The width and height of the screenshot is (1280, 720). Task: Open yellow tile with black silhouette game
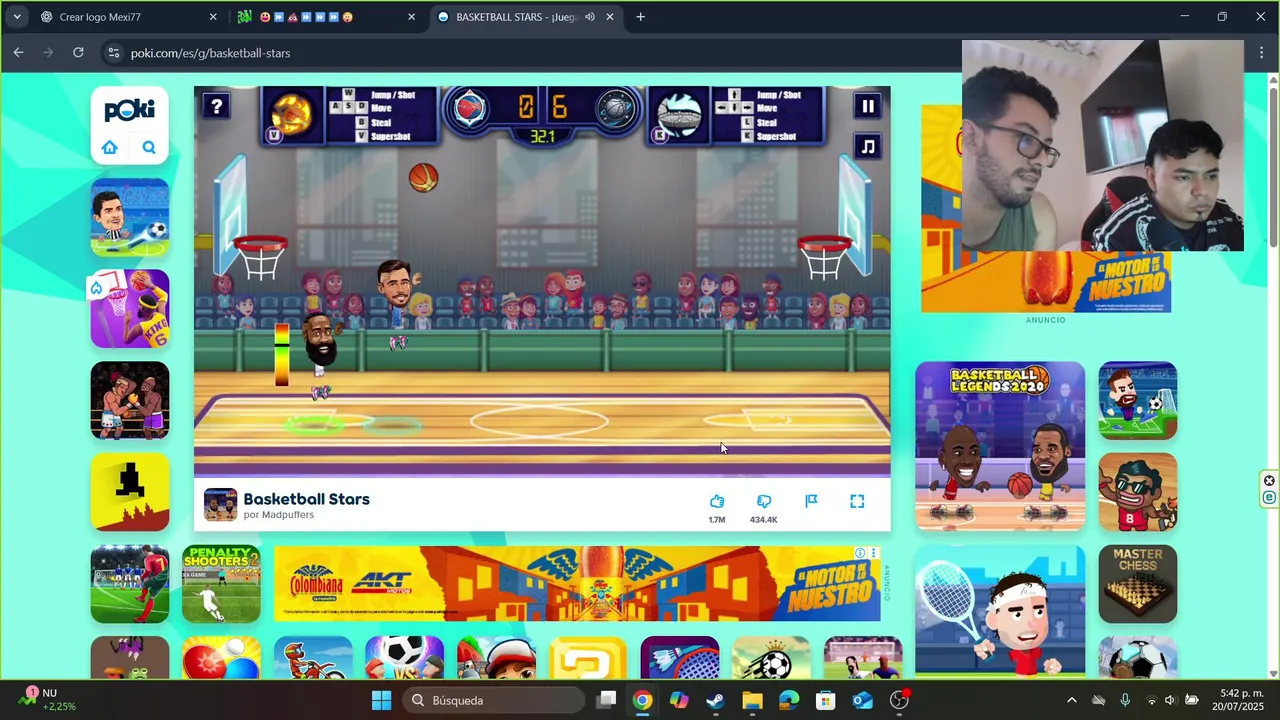(x=130, y=492)
